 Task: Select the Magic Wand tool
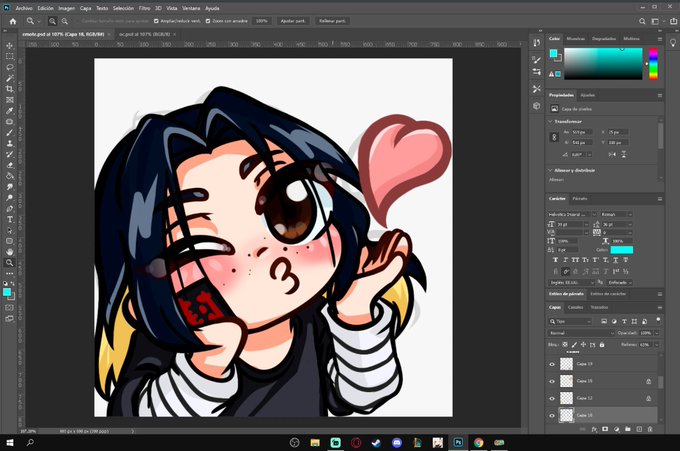click(9, 78)
